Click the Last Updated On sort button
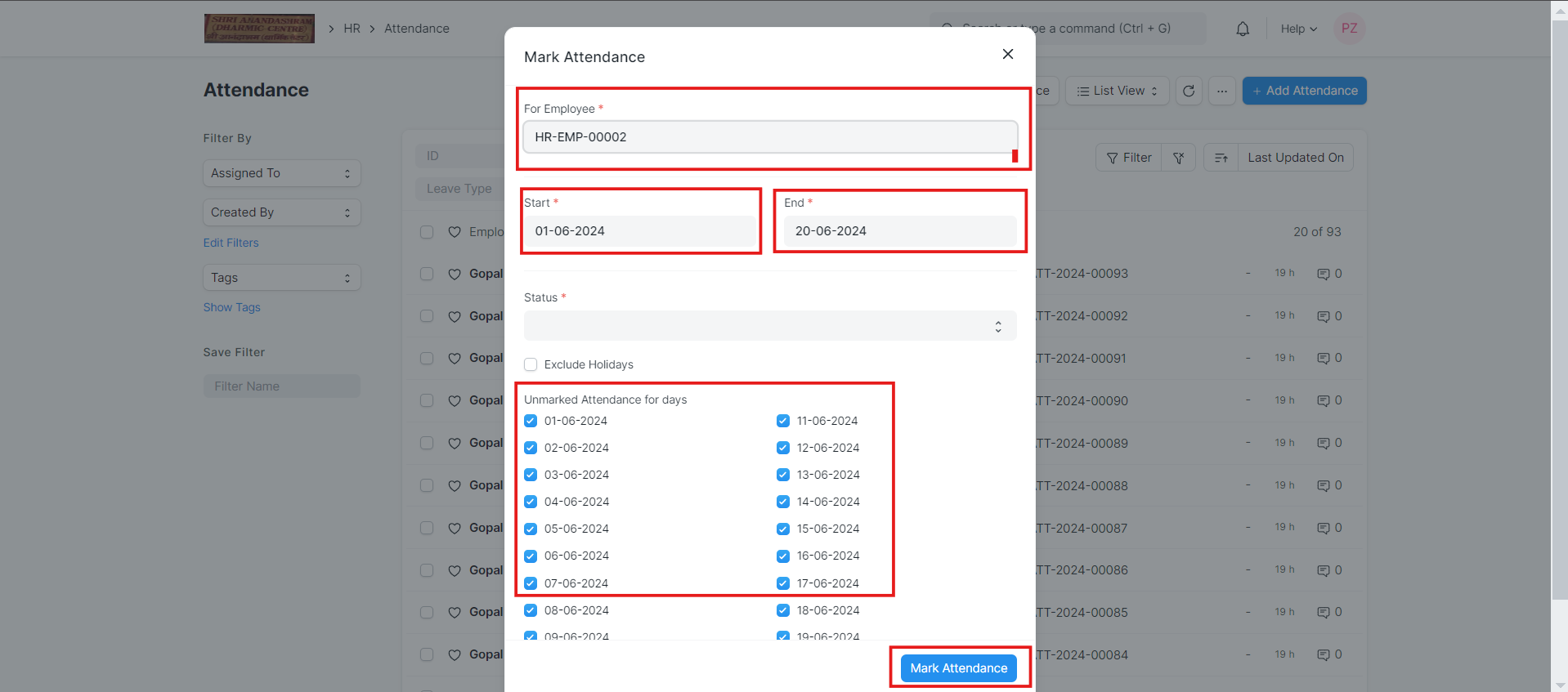Viewport: 1568px width, 692px height. tap(1296, 158)
